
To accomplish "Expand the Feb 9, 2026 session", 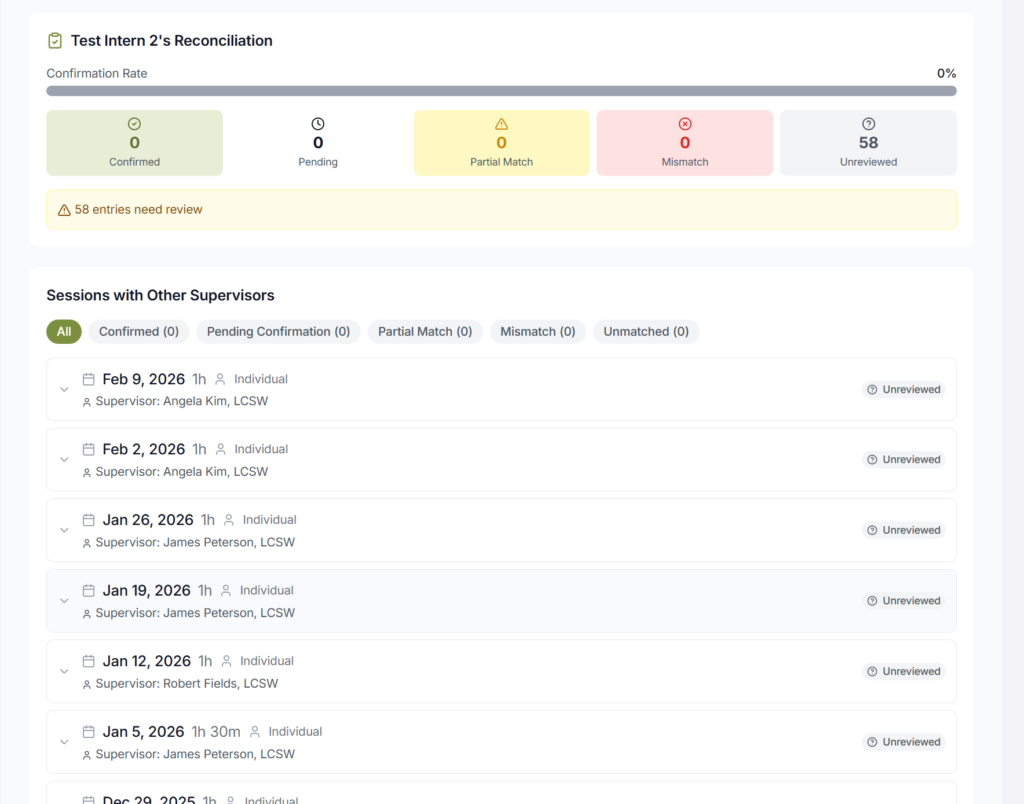I will [x=64, y=390].
